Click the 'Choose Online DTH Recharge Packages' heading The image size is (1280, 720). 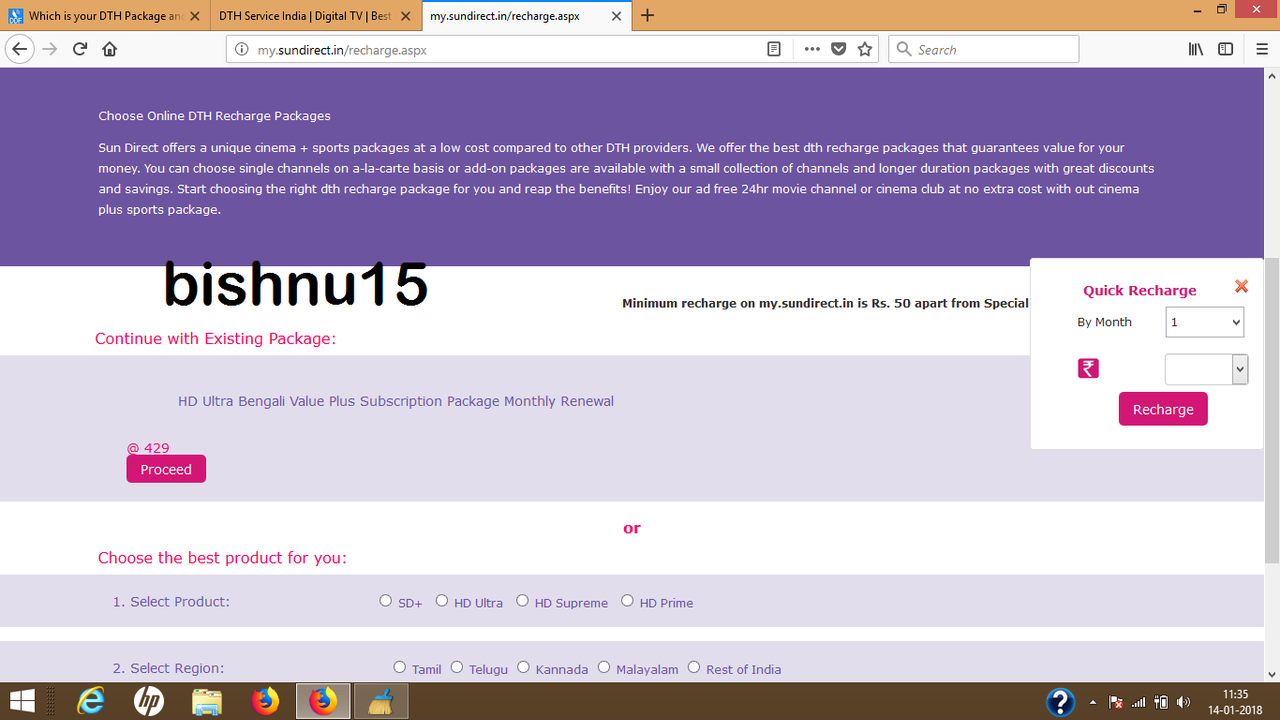click(x=214, y=116)
